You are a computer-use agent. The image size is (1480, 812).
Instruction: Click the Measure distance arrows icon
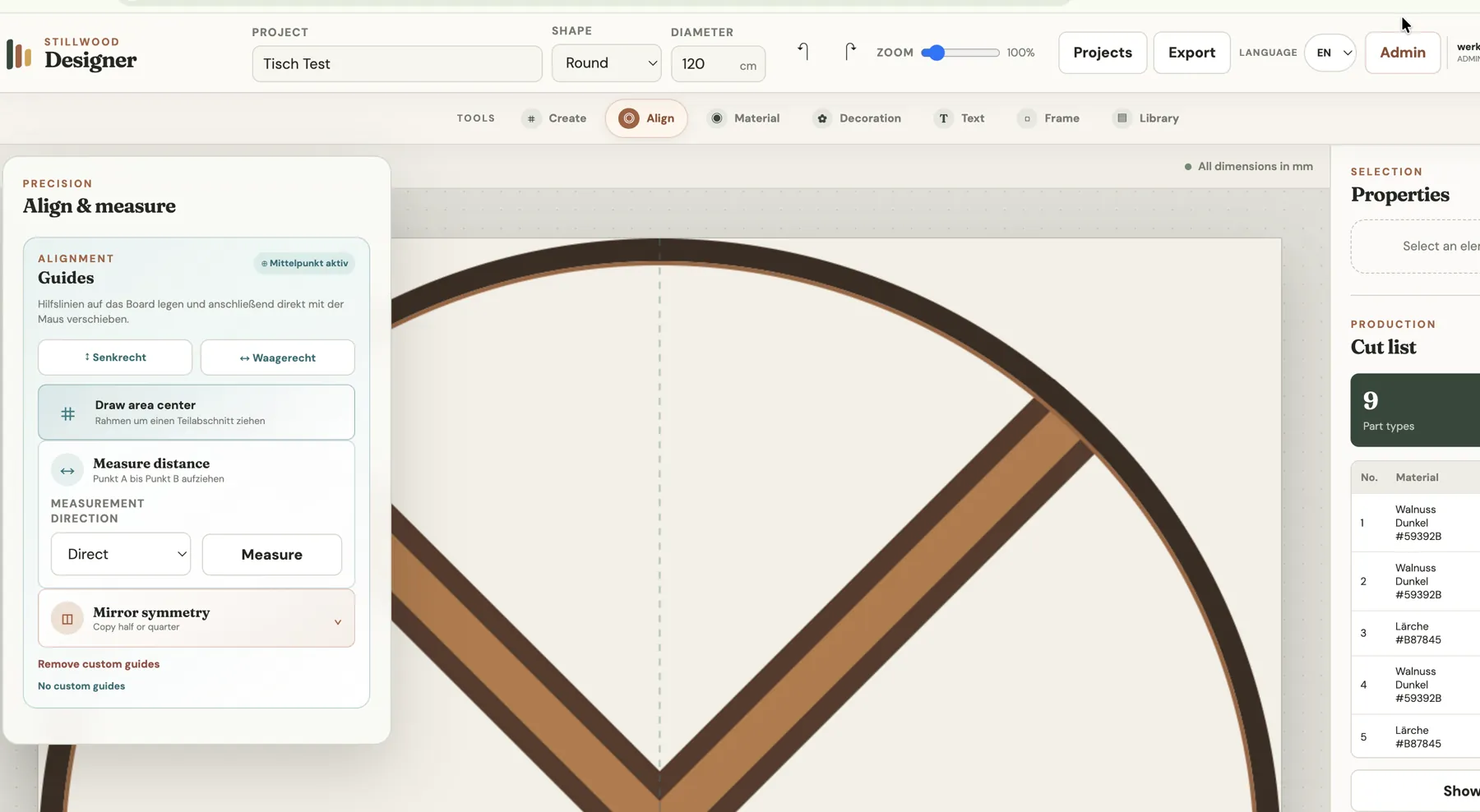tap(67, 471)
